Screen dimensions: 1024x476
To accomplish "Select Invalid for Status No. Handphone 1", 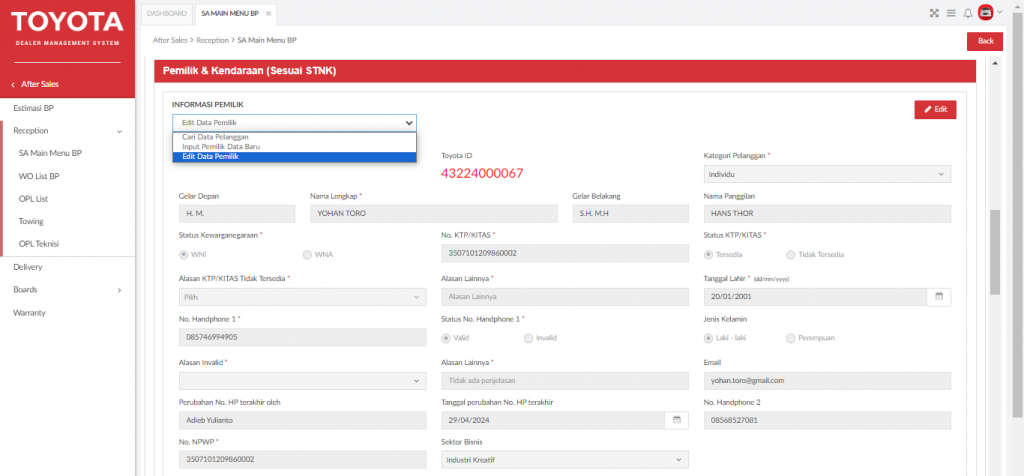I will (528, 338).
